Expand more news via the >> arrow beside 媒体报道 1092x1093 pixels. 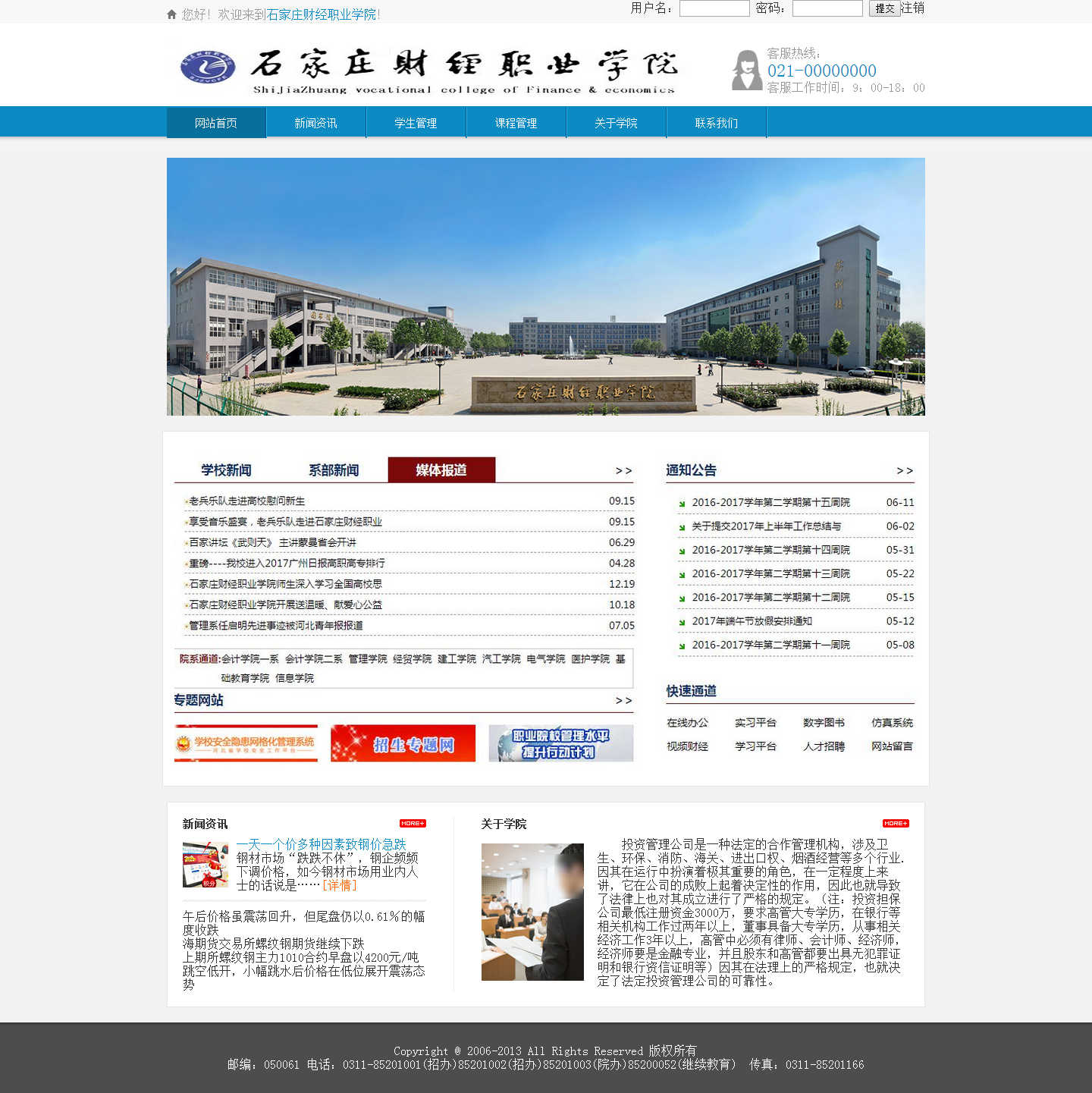click(623, 471)
